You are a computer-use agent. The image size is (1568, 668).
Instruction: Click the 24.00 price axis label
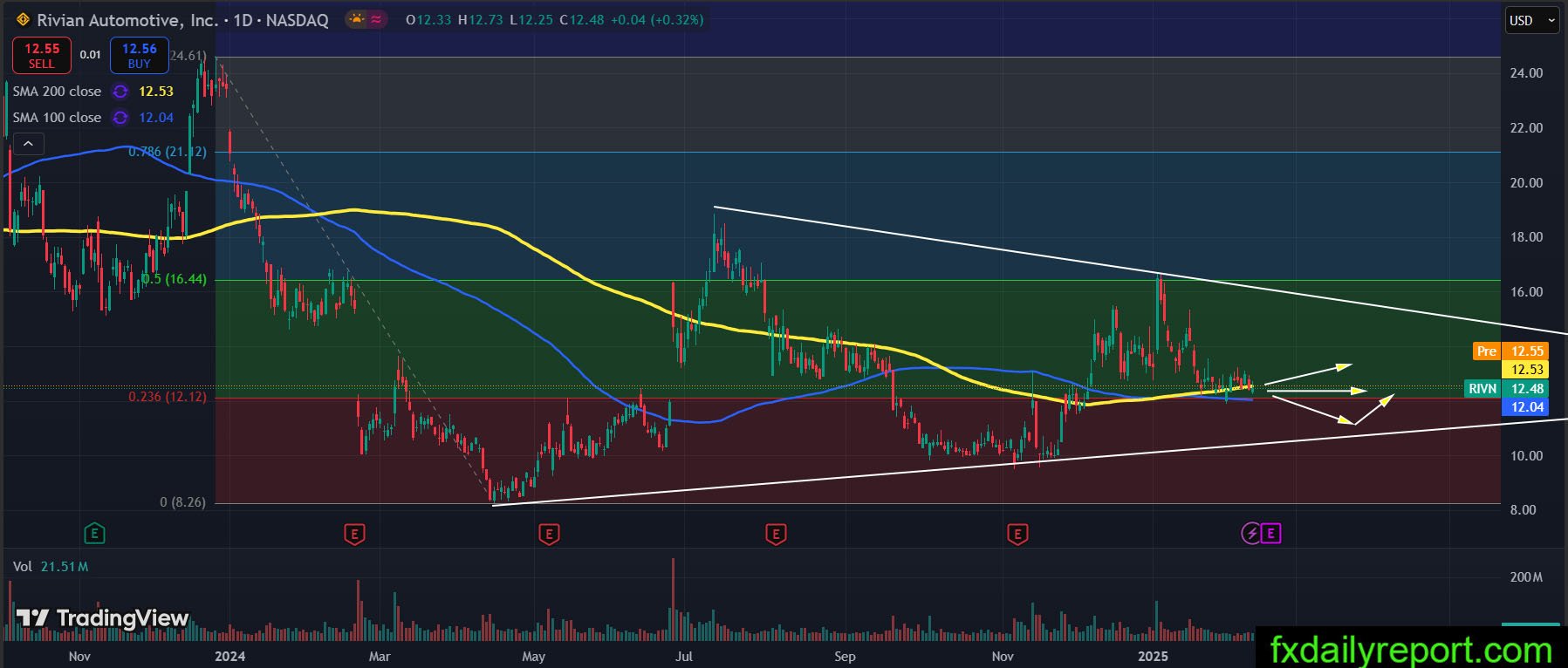coord(1526,73)
